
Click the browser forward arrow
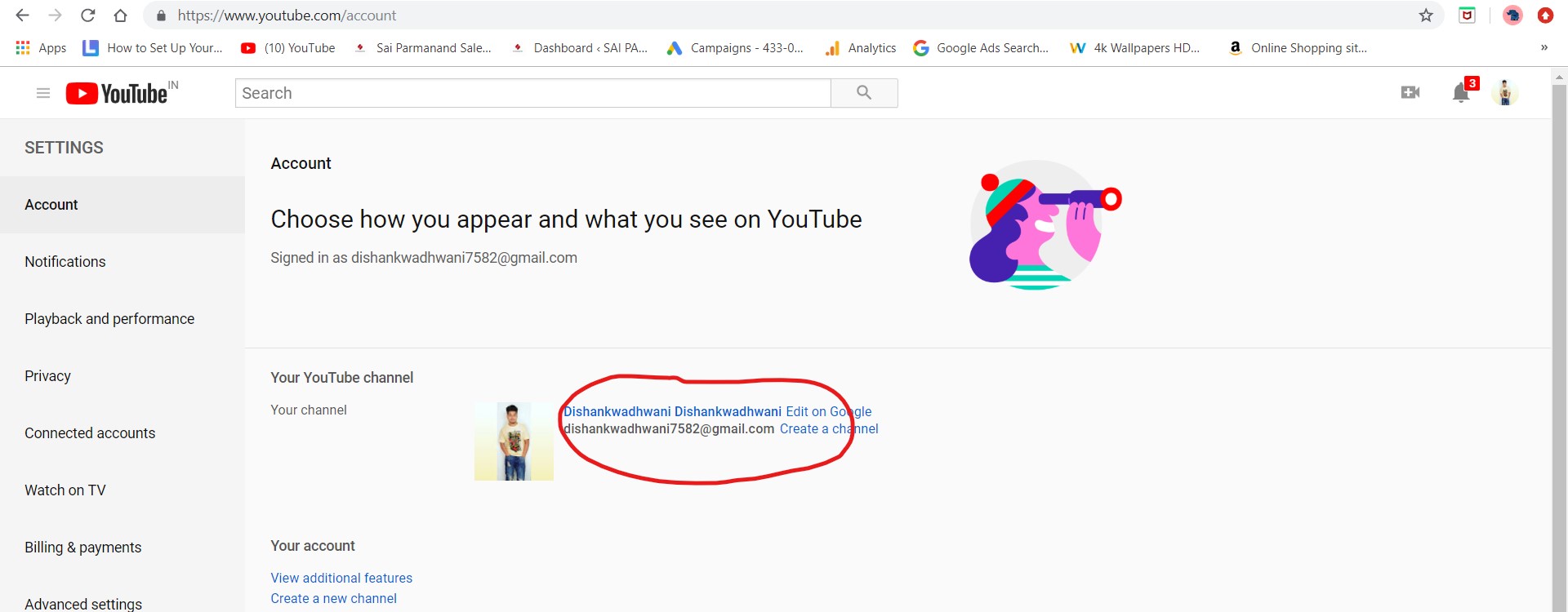click(55, 16)
